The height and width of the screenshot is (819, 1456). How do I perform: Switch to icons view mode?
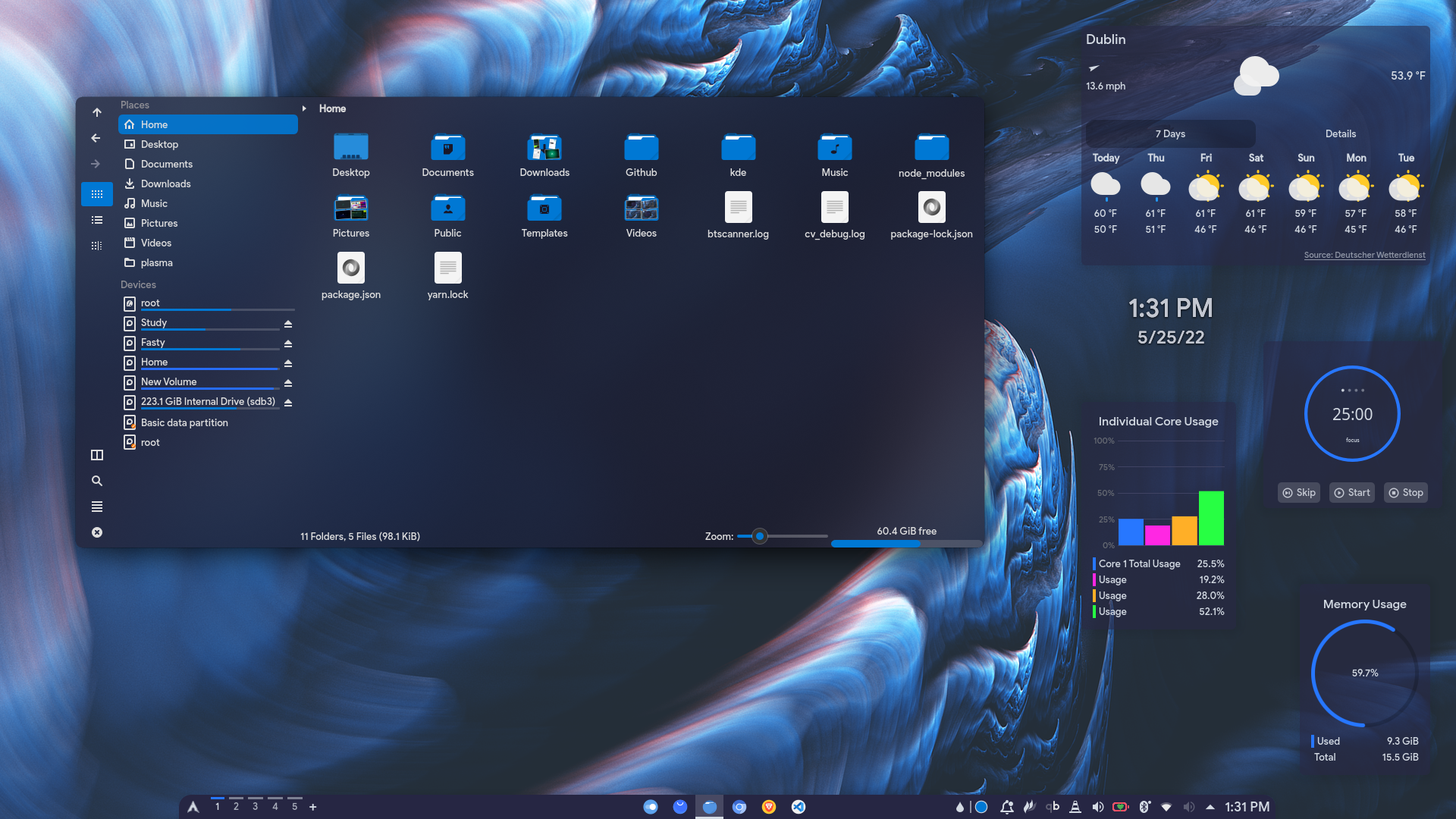[97, 194]
